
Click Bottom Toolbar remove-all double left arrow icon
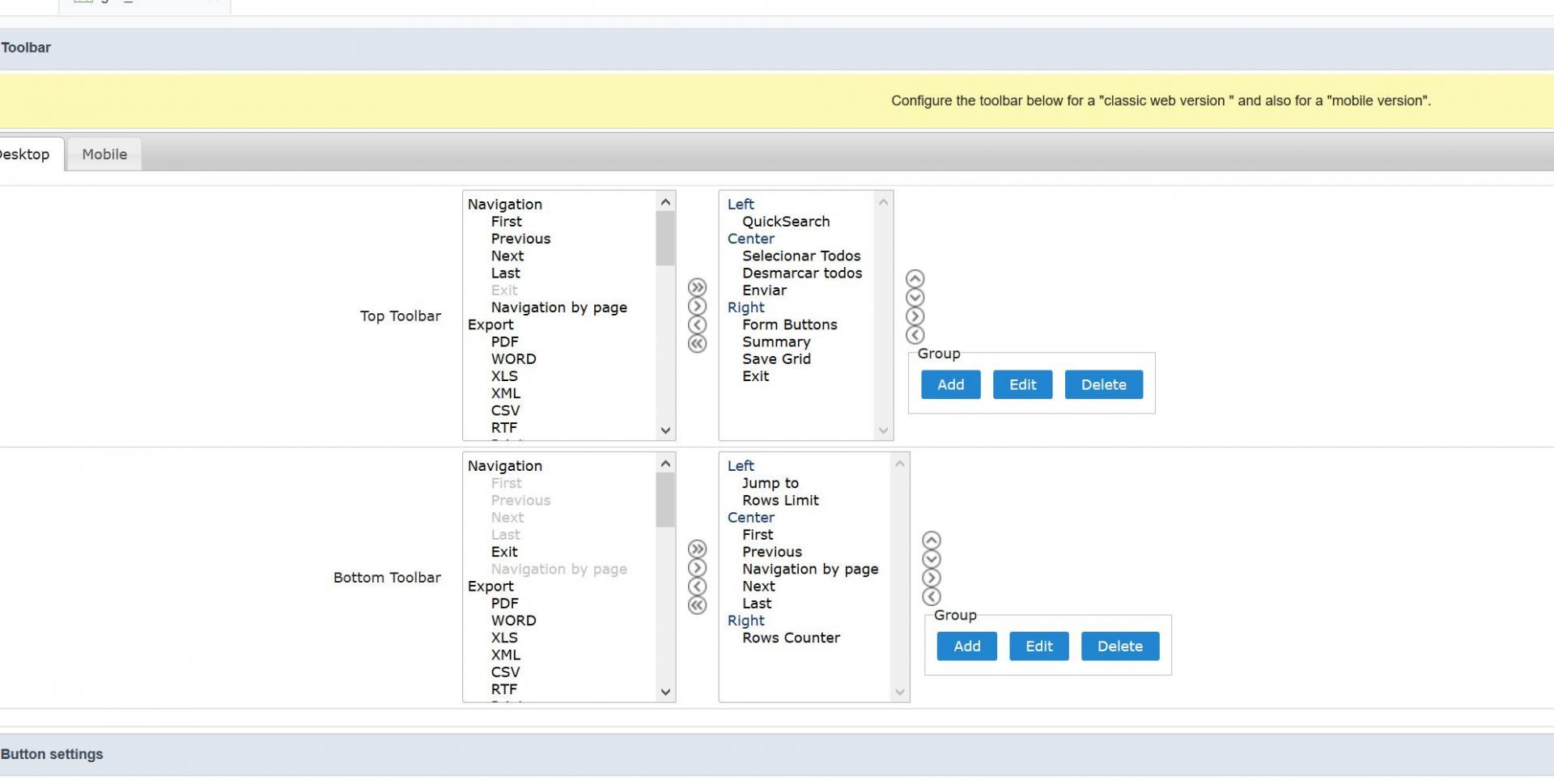697,604
